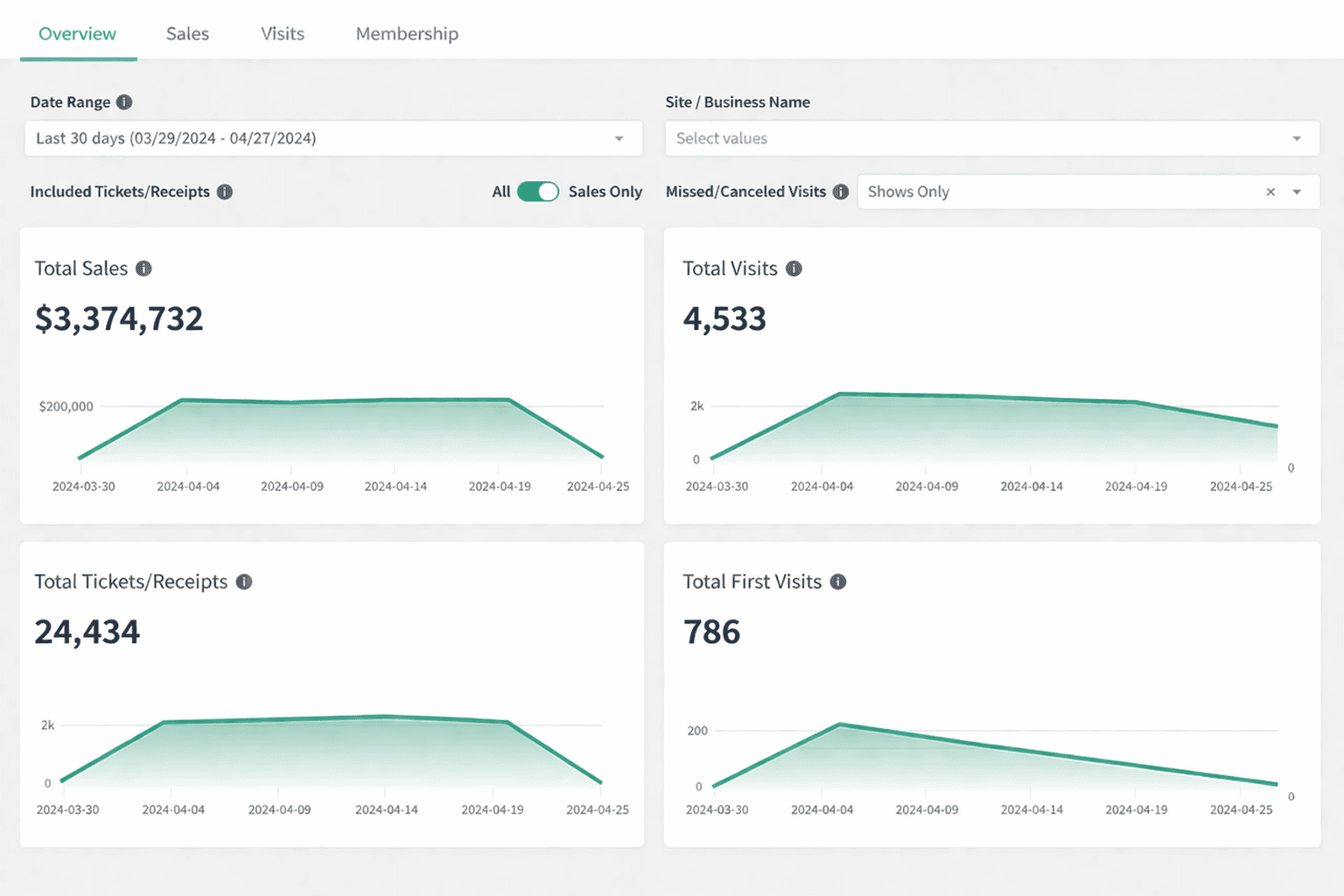Image resolution: width=1344 pixels, height=896 pixels.
Task: Select the Membership tab
Action: [x=407, y=33]
